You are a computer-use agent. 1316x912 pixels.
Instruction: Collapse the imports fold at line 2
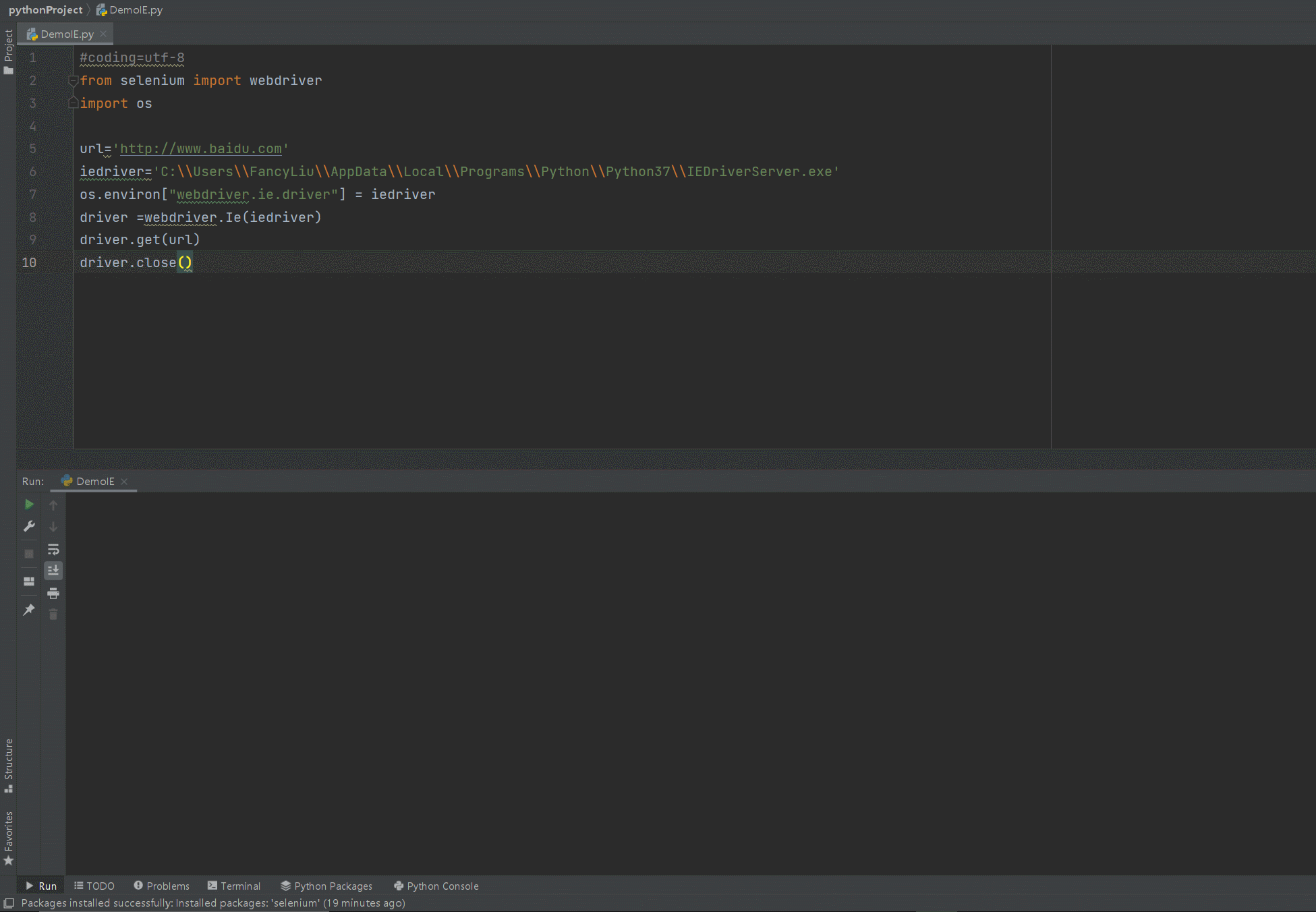74,81
